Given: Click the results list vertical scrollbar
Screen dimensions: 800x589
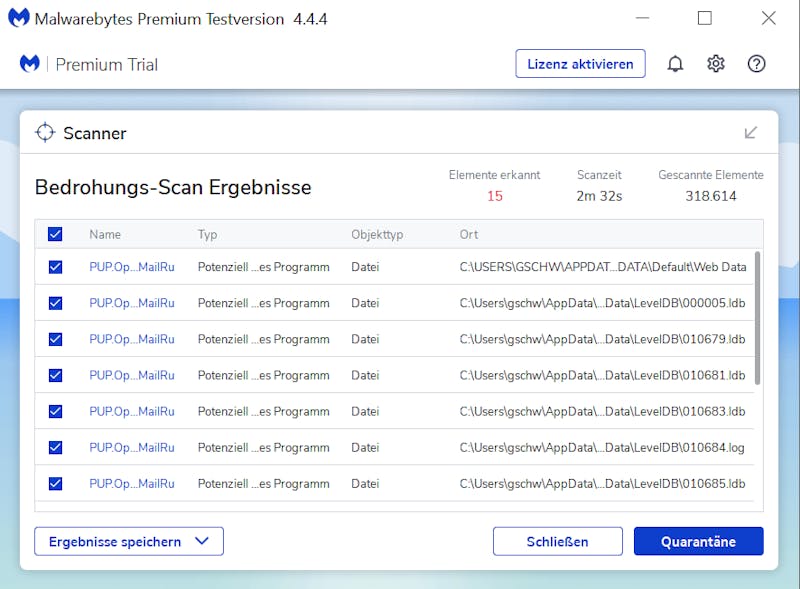Looking at the screenshot, I should click(757, 317).
